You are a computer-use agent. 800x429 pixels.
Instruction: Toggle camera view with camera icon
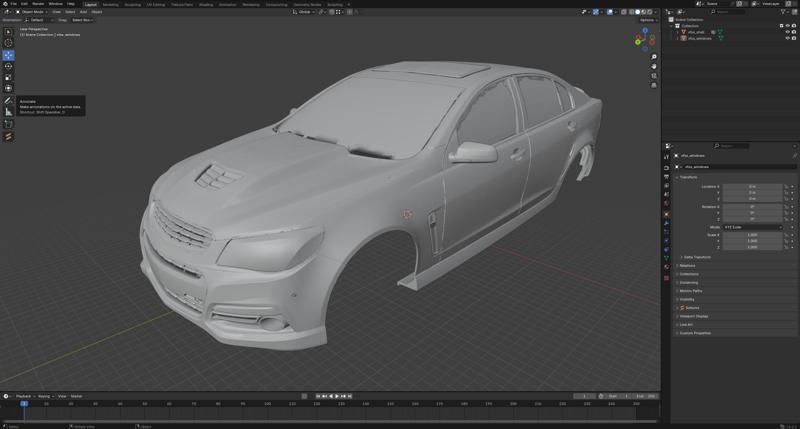[653, 78]
